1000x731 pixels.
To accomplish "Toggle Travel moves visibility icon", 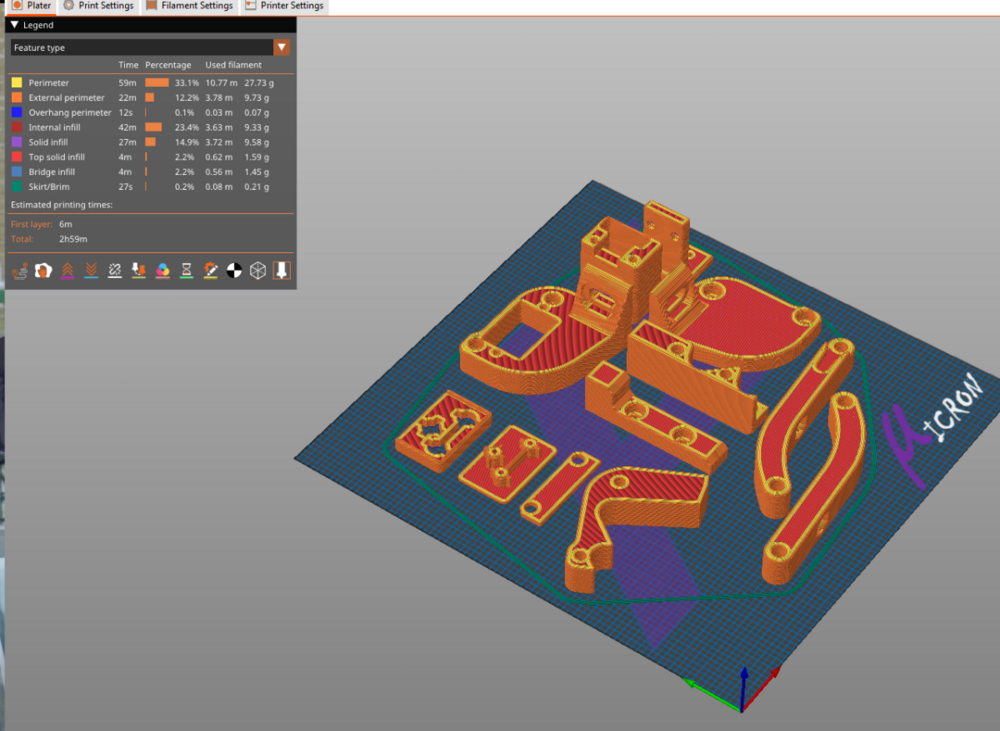I will tap(20, 270).
